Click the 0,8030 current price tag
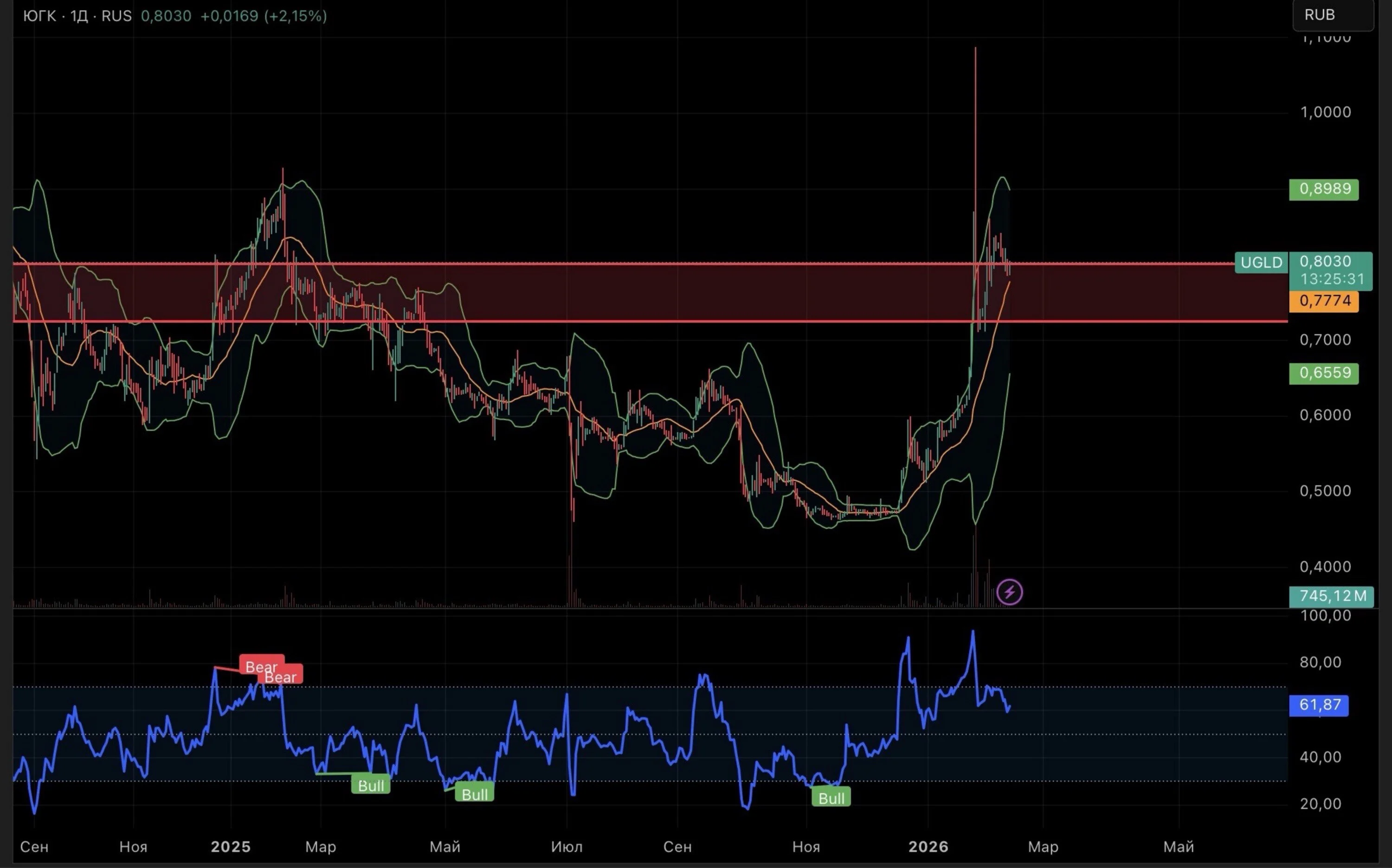 [1325, 261]
